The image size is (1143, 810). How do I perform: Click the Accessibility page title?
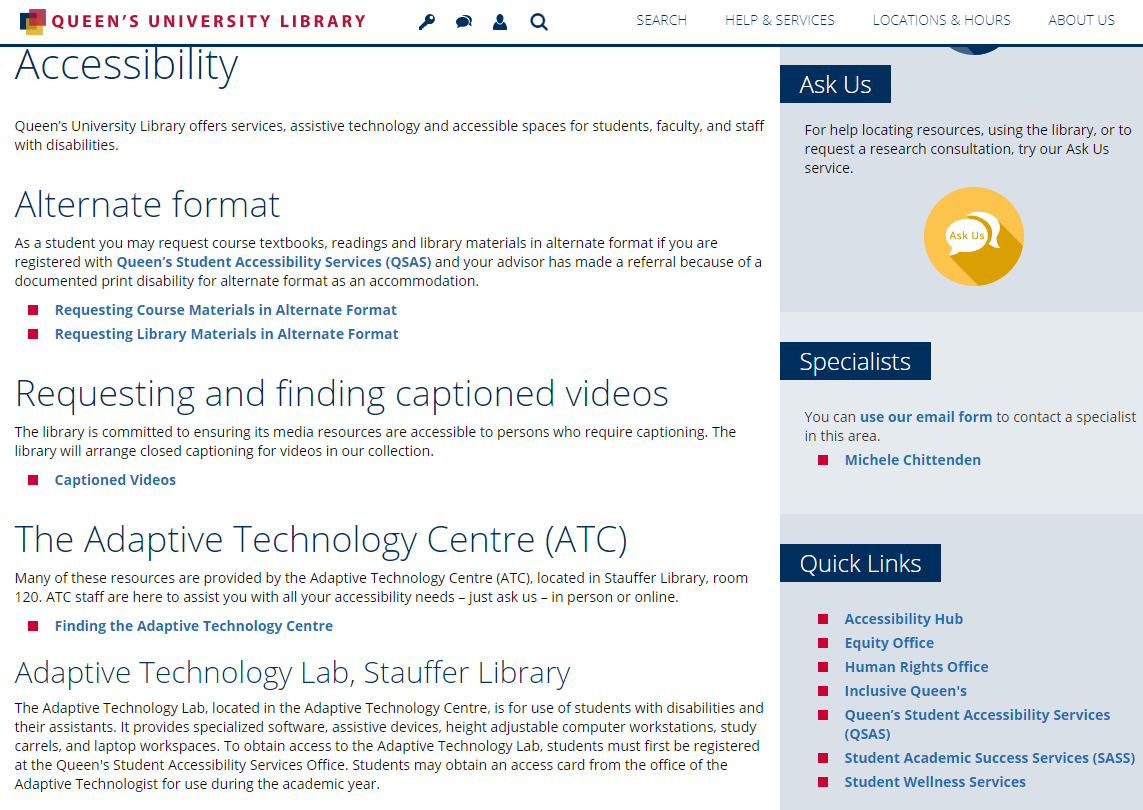point(126,66)
